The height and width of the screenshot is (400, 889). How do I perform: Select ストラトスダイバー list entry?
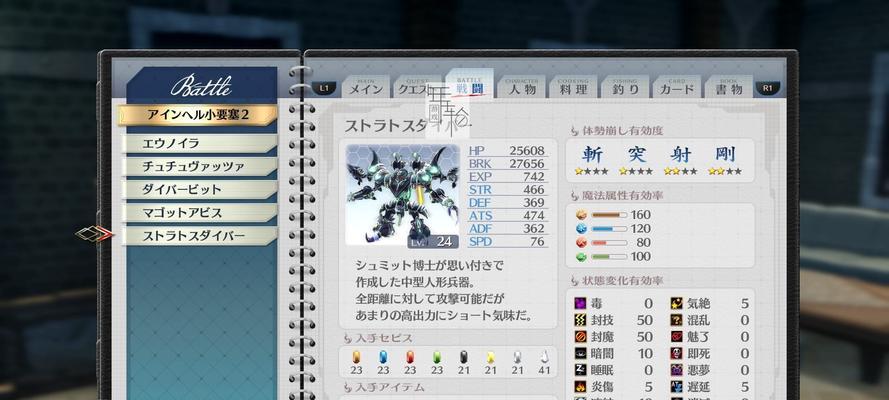point(200,236)
